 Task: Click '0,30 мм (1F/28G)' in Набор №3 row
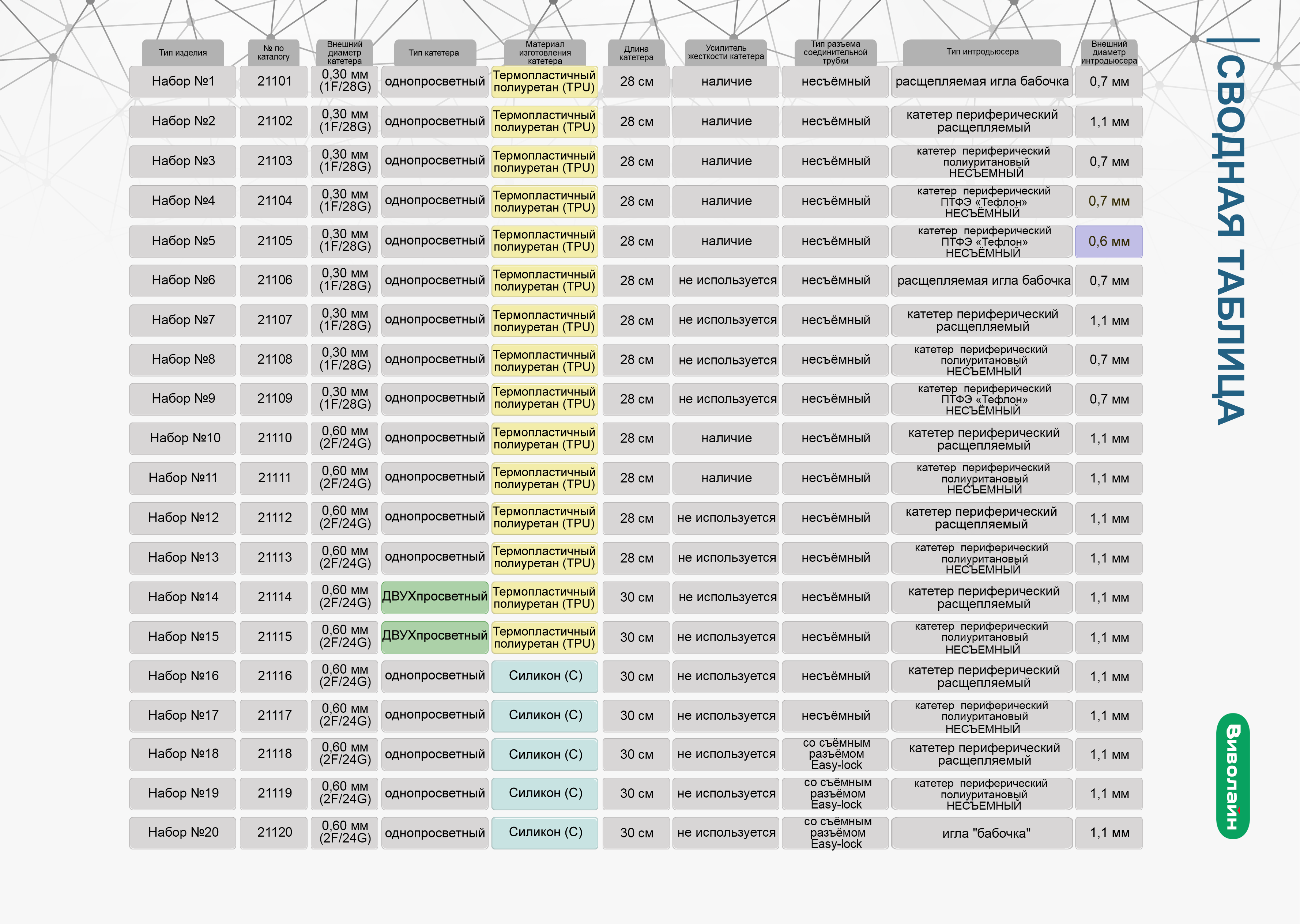point(344,161)
